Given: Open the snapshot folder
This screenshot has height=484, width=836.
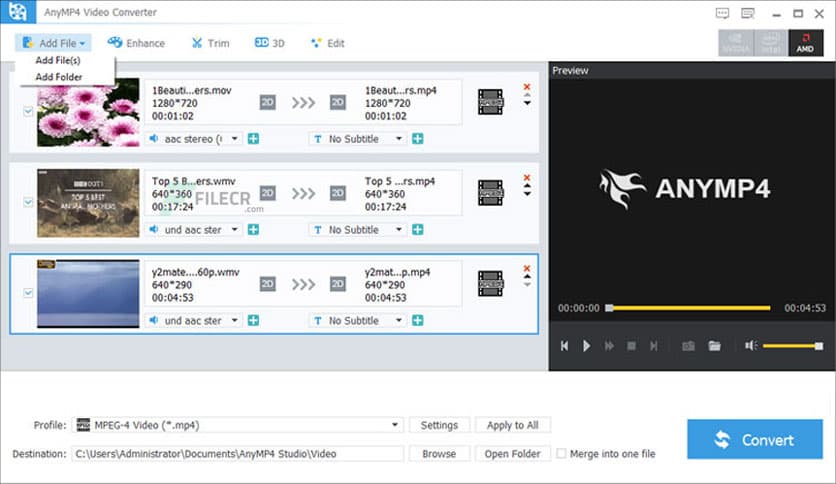Looking at the screenshot, I should pyautogui.click(x=714, y=346).
